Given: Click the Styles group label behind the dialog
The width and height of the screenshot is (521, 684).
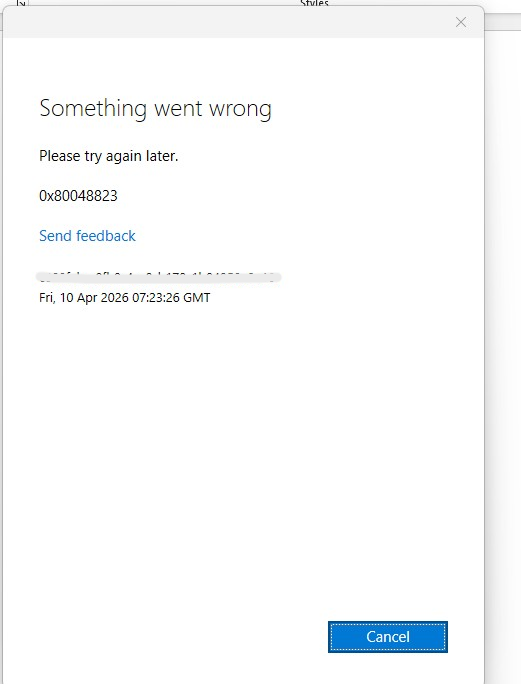Looking at the screenshot, I should tap(314, 3).
